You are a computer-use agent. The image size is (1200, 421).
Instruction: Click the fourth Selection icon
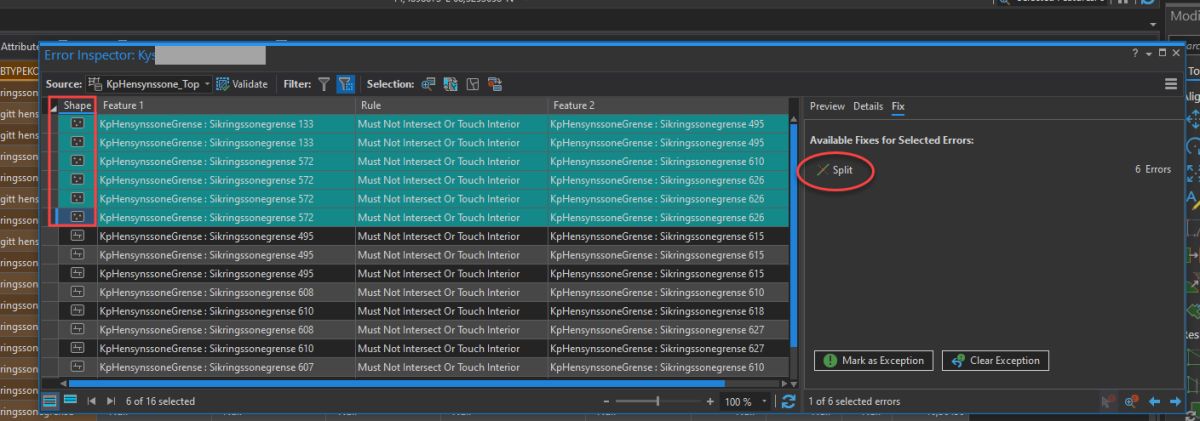pyautogui.click(x=495, y=84)
